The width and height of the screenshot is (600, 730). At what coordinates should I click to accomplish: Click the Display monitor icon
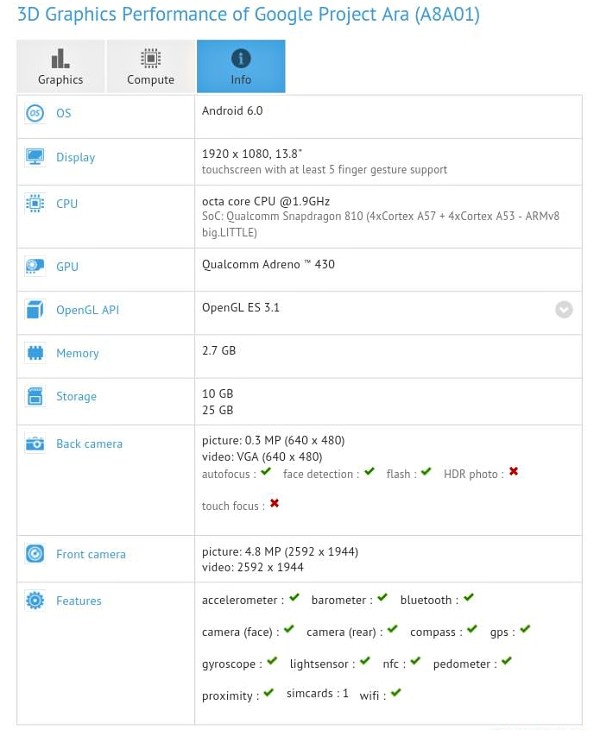(35, 157)
